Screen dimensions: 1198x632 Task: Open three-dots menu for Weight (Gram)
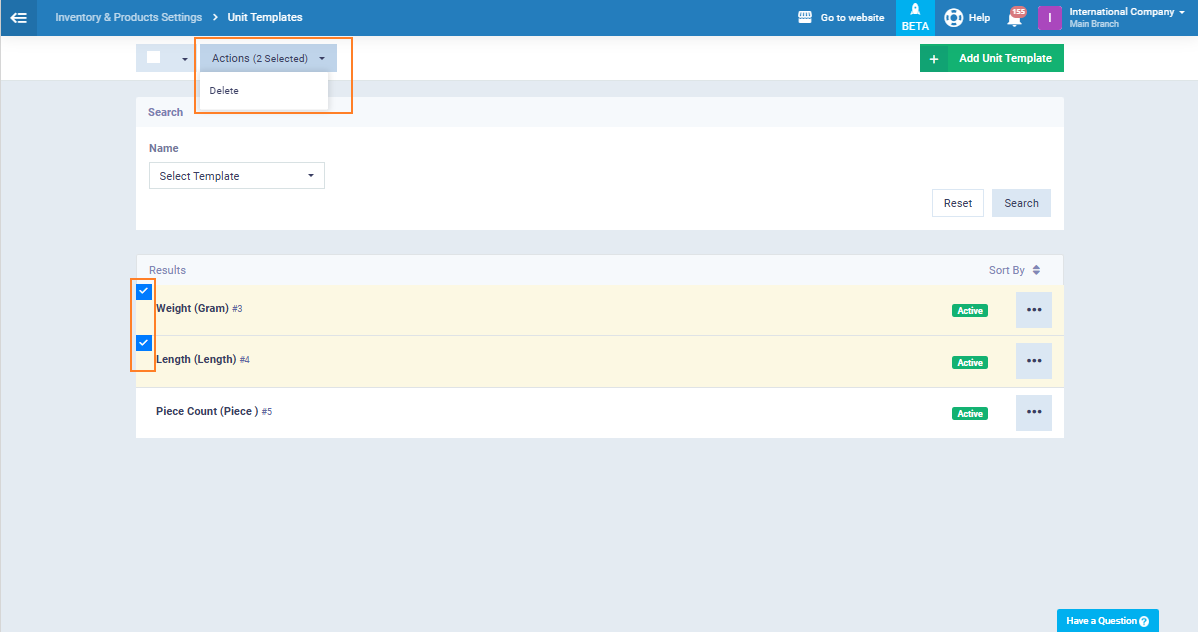(x=1033, y=310)
